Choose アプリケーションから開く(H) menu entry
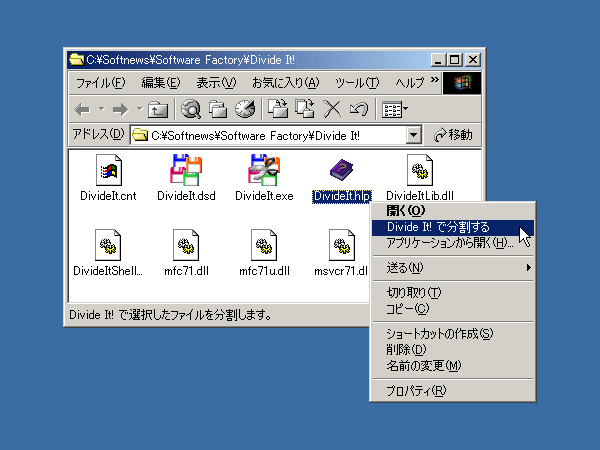 (453, 243)
